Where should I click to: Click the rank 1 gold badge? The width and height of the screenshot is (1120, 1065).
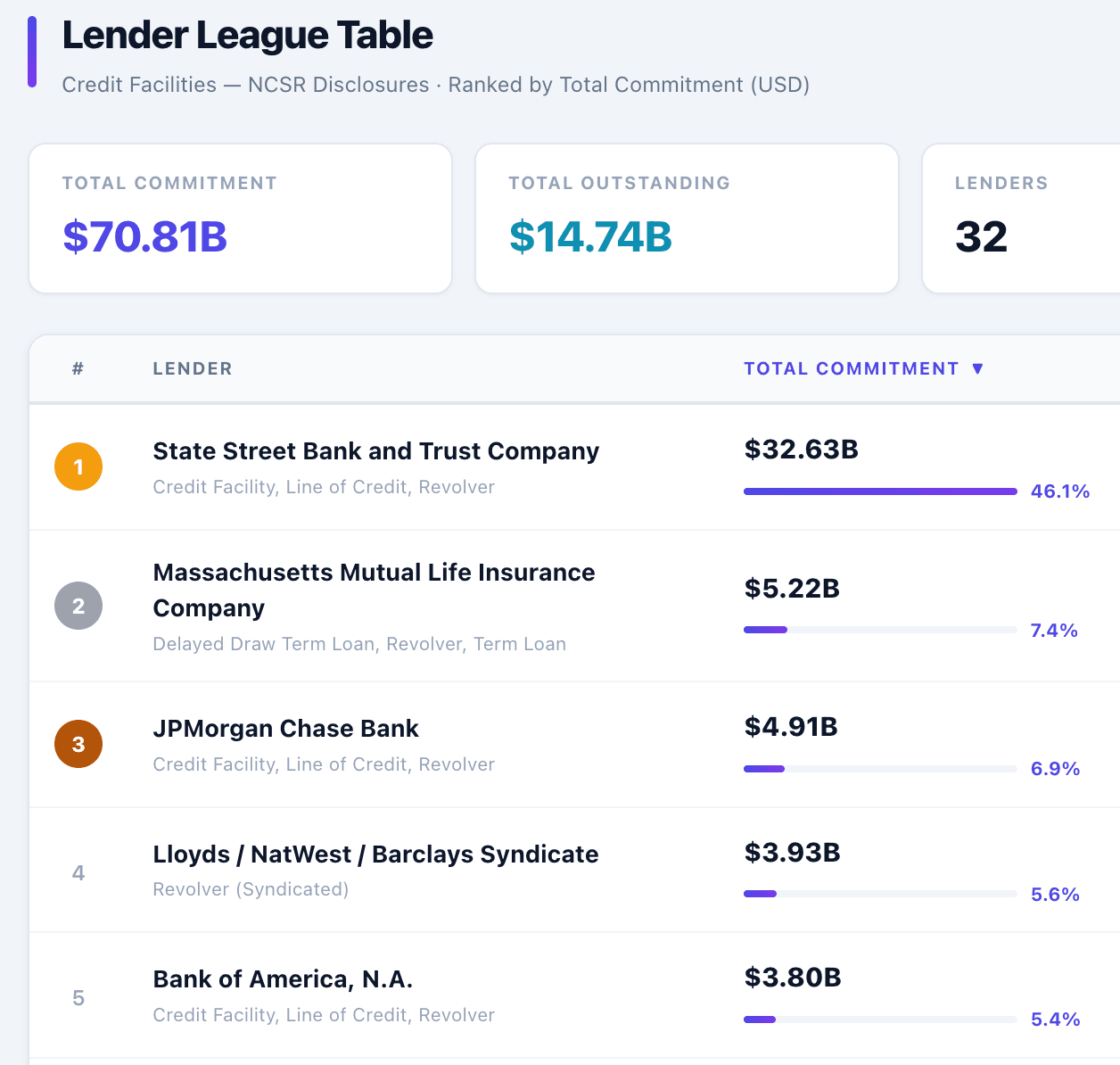click(x=78, y=466)
